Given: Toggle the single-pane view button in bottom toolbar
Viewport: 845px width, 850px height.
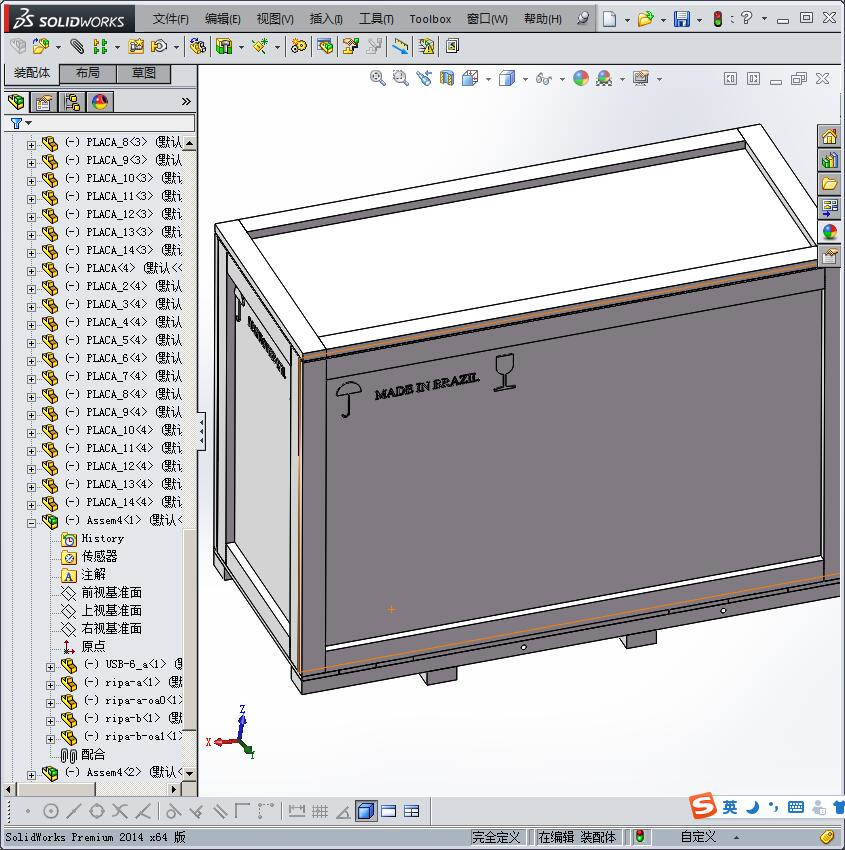Looking at the screenshot, I should (389, 811).
